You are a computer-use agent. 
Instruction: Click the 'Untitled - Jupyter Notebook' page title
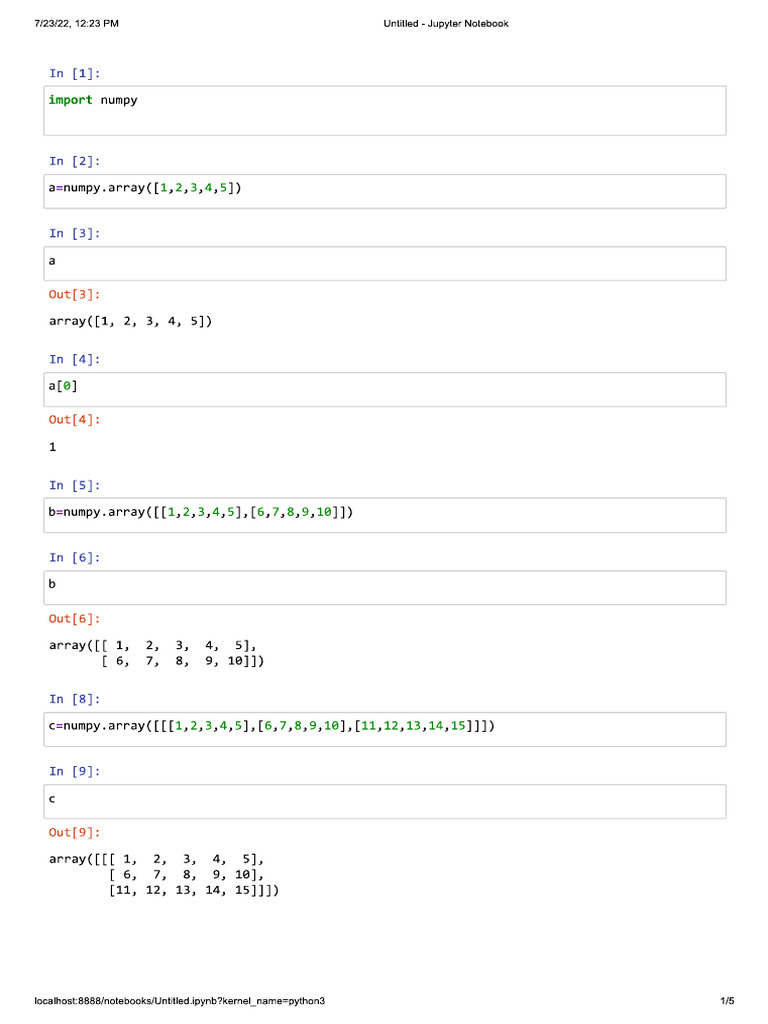(446, 24)
